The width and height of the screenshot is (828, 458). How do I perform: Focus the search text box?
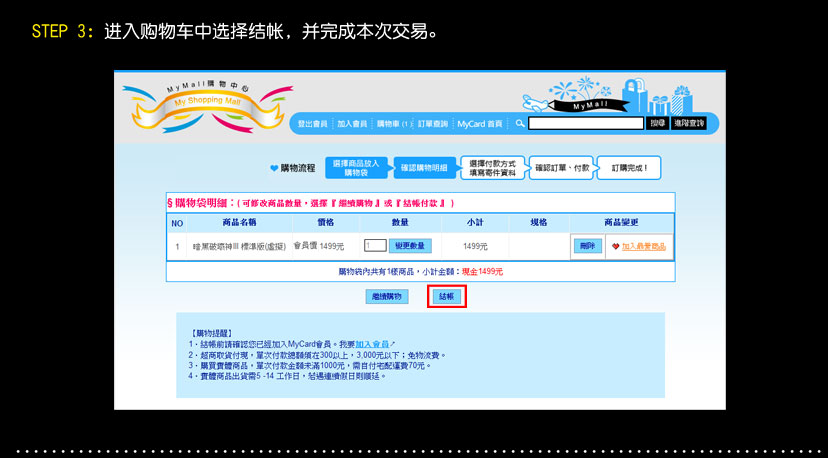click(x=585, y=124)
